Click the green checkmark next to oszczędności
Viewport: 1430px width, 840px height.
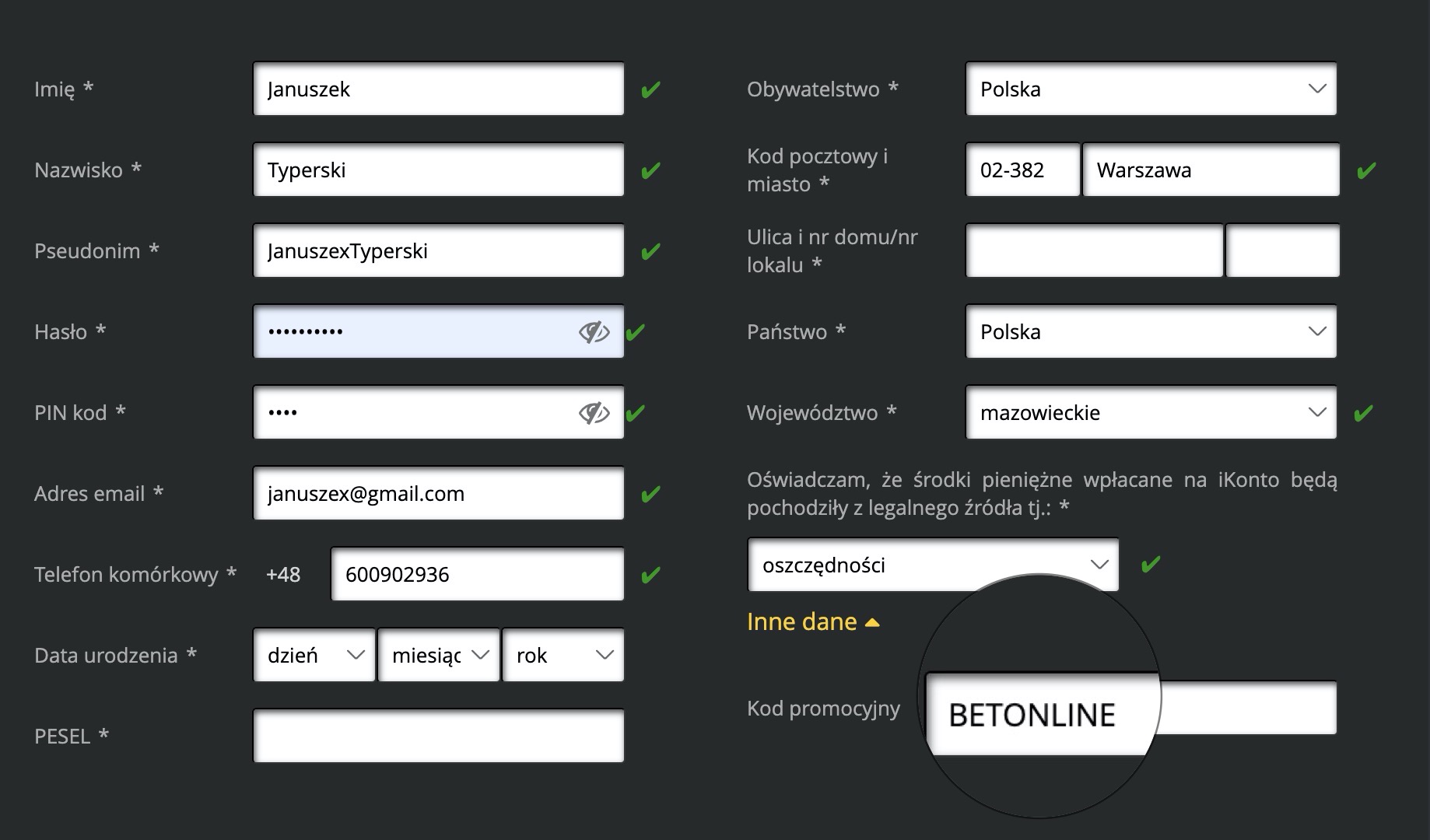pyautogui.click(x=1151, y=565)
